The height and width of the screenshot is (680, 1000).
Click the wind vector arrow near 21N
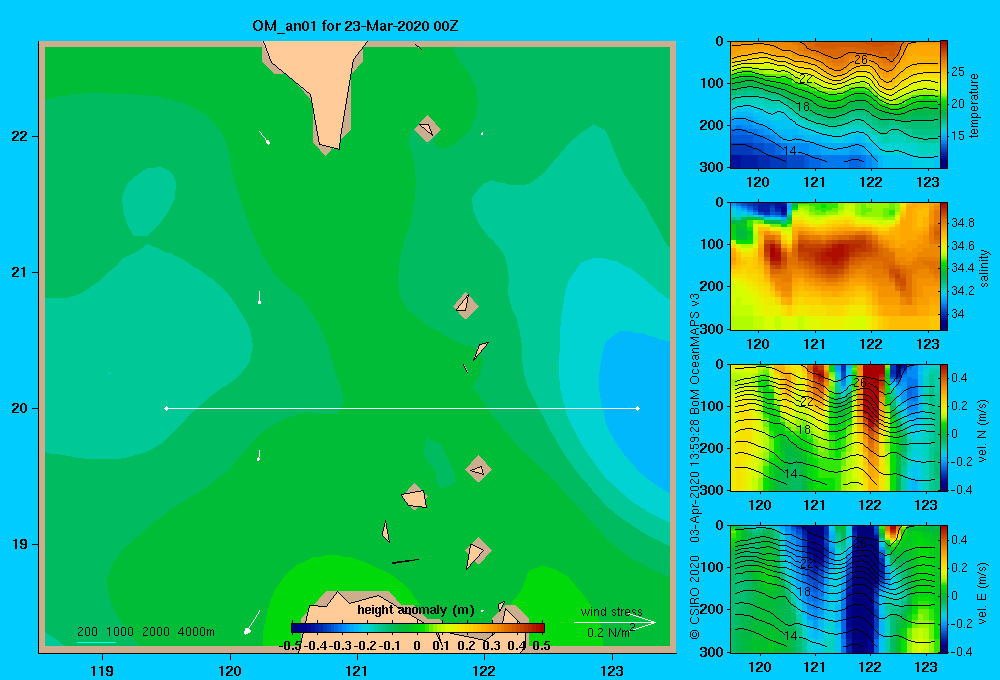coord(260,297)
